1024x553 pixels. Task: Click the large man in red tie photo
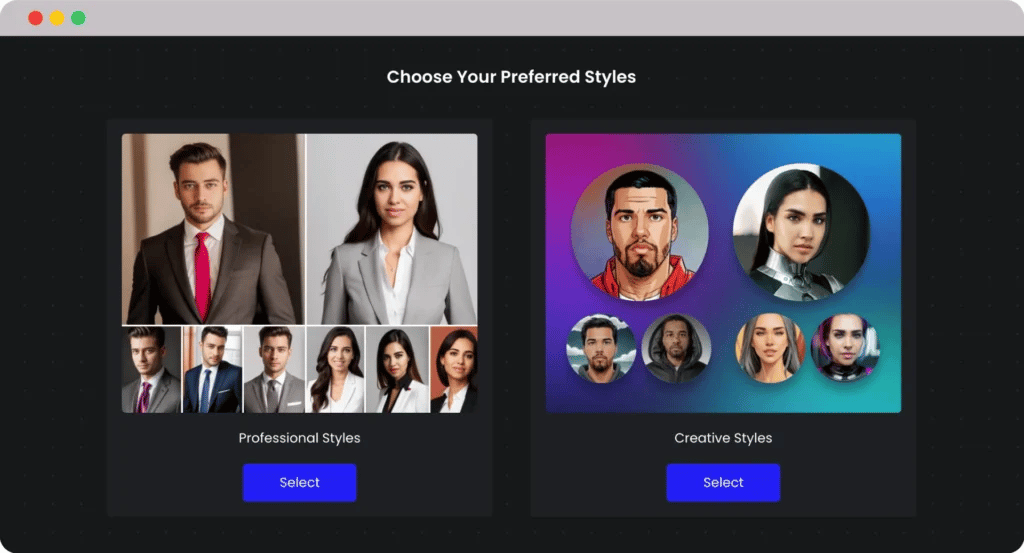[213, 229]
